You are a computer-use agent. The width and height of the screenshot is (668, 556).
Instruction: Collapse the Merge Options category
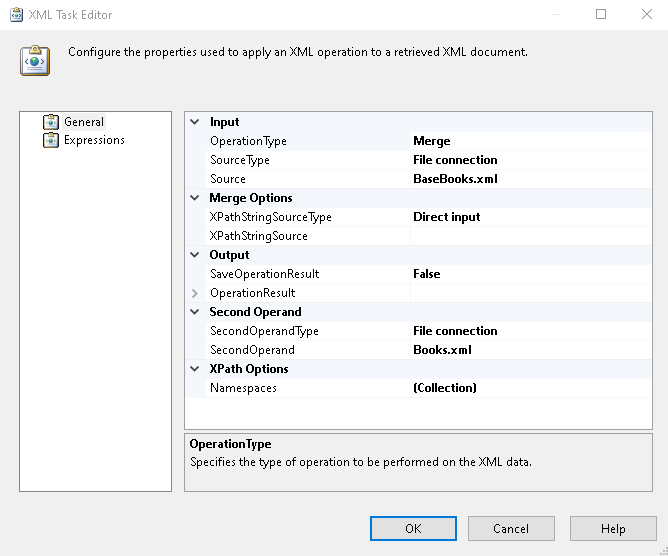click(x=196, y=198)
